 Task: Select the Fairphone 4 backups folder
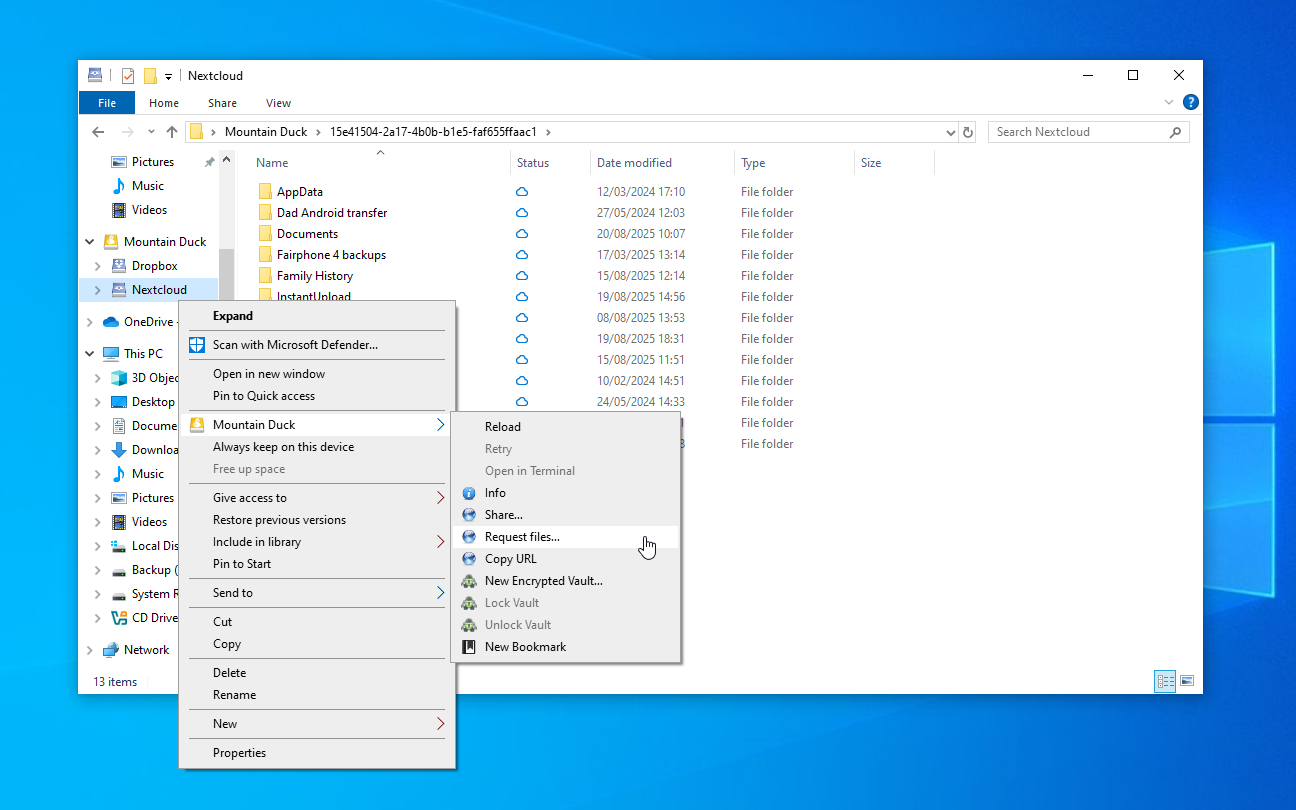[x=331, y=255]
